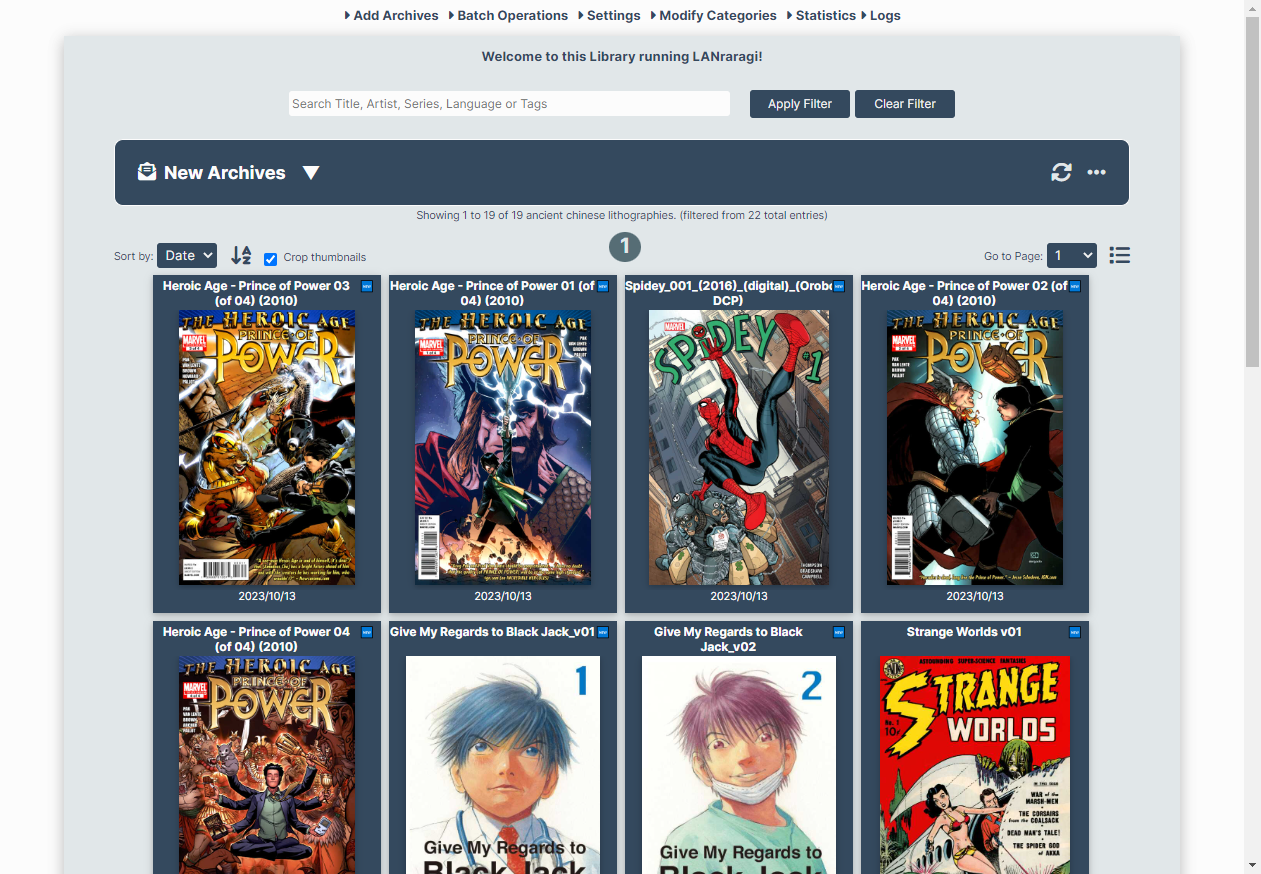Select page 1 in pagination
Image resolution: width=1261 pixels, height=874 pixels.
coord(625,247)
